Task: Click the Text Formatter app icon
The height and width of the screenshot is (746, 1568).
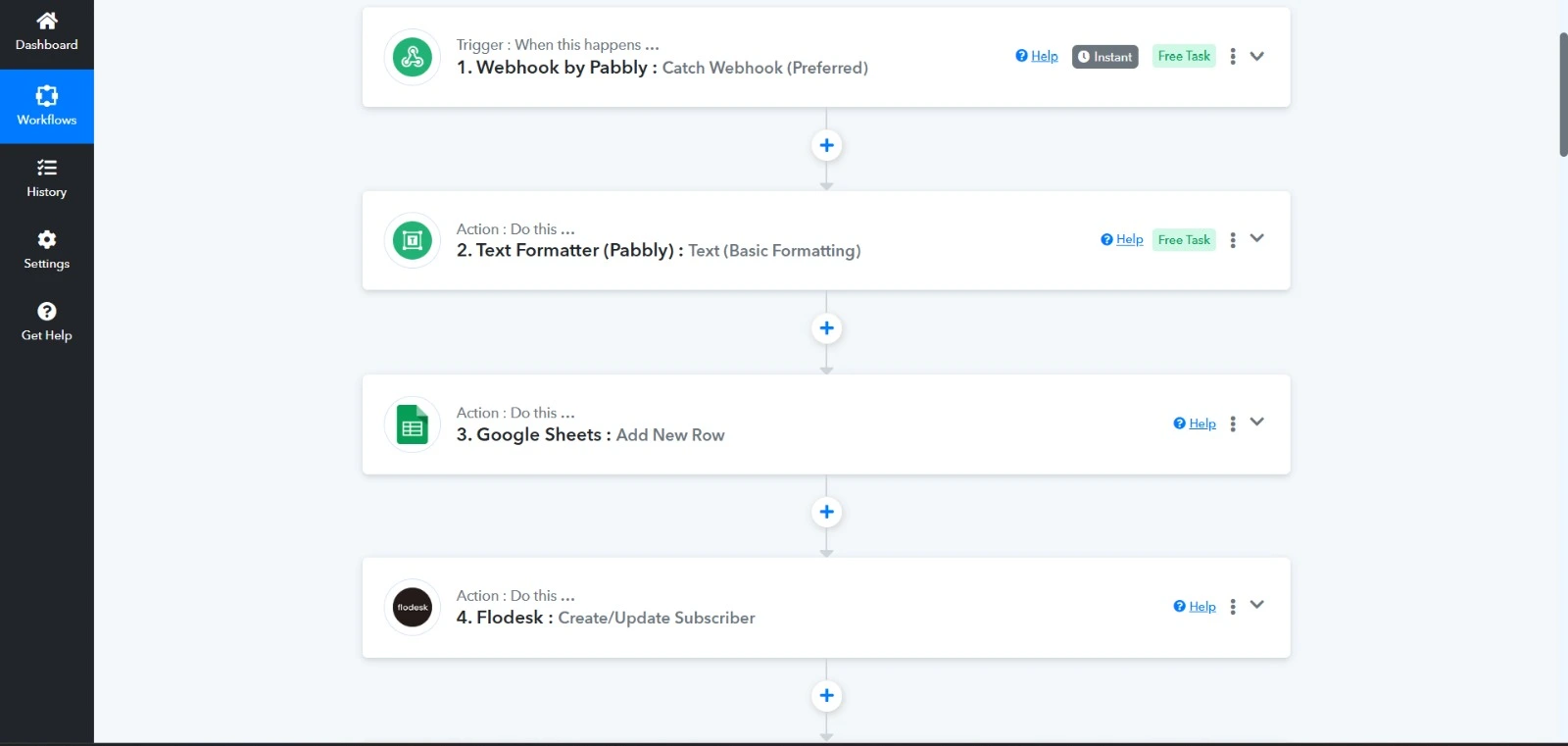Action: [x=413, y=240]
